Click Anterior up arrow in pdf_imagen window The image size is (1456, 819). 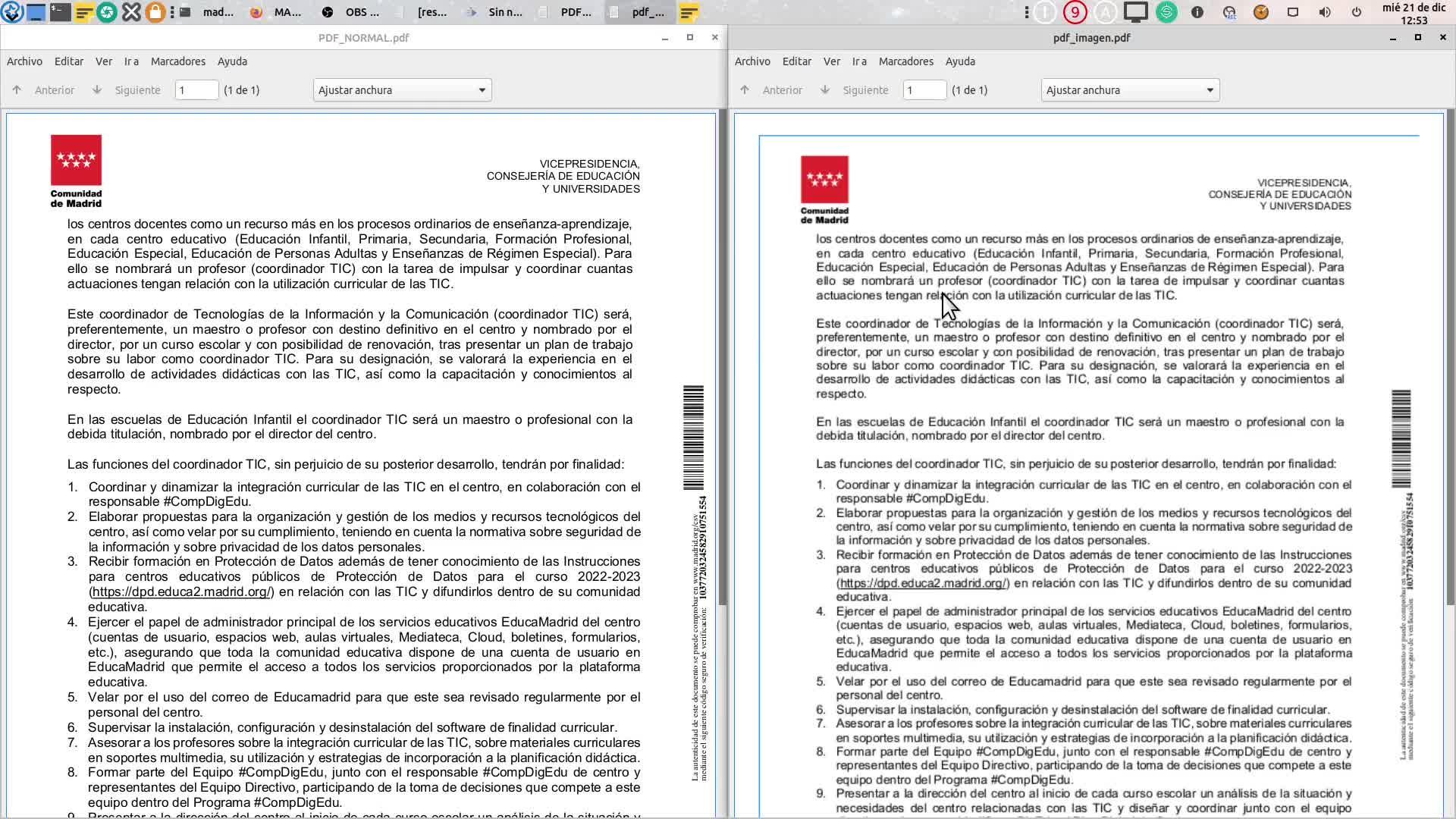click(745, 90)
